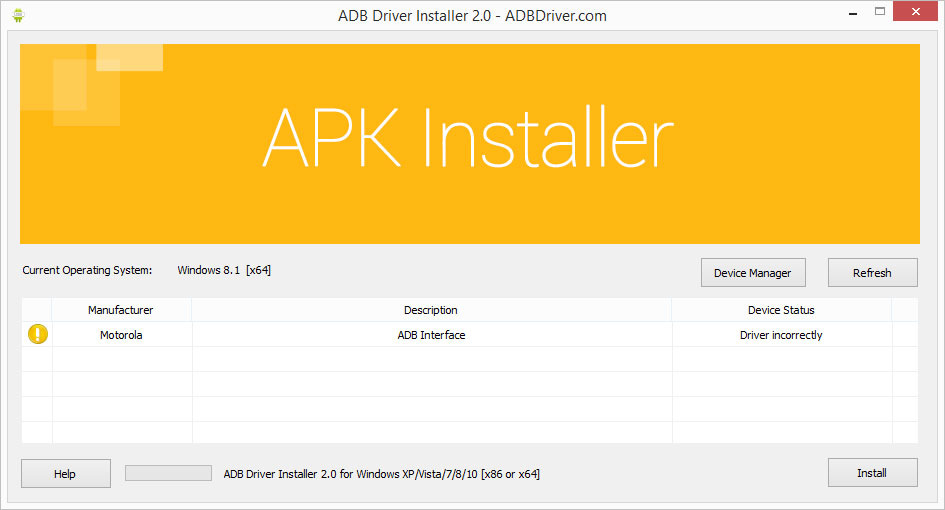
Task: Click the Description column header
Action: [x=431, y=310]
